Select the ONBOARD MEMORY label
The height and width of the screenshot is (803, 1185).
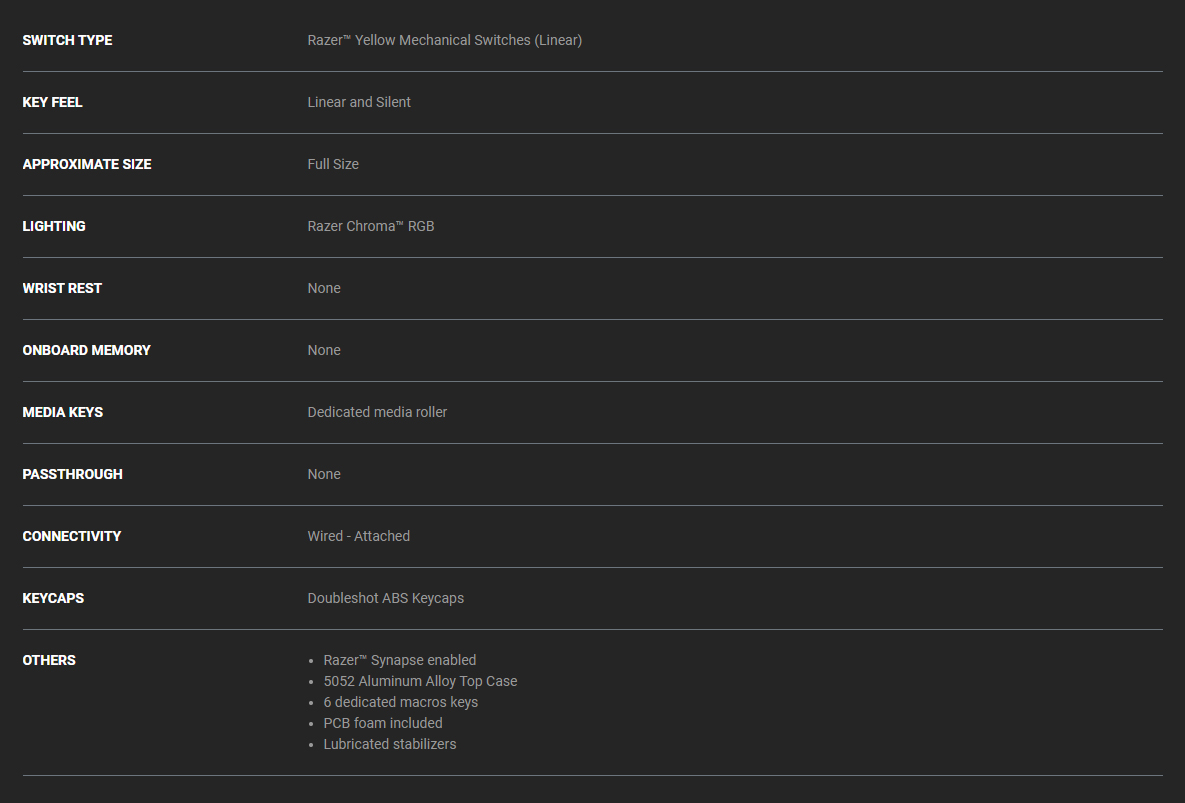tap(86, 350)
